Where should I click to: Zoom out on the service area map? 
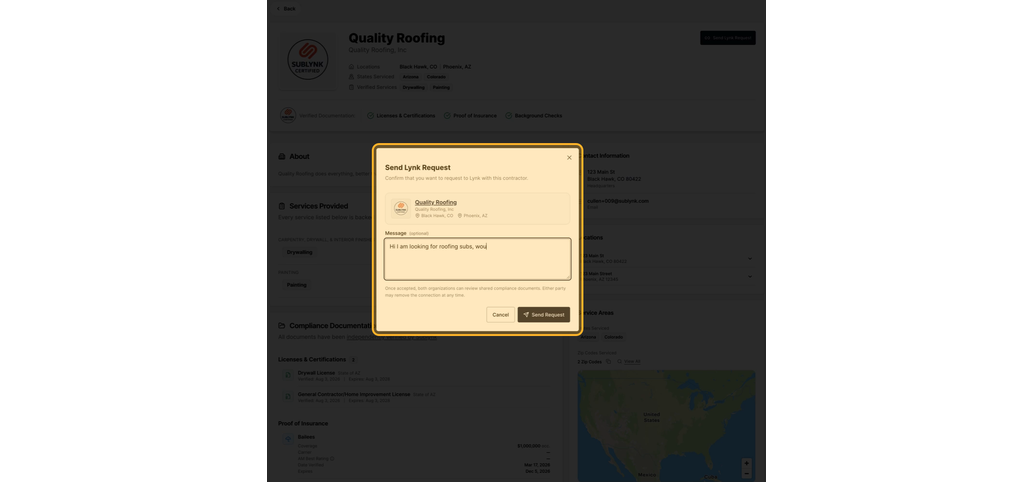point(746,473)
